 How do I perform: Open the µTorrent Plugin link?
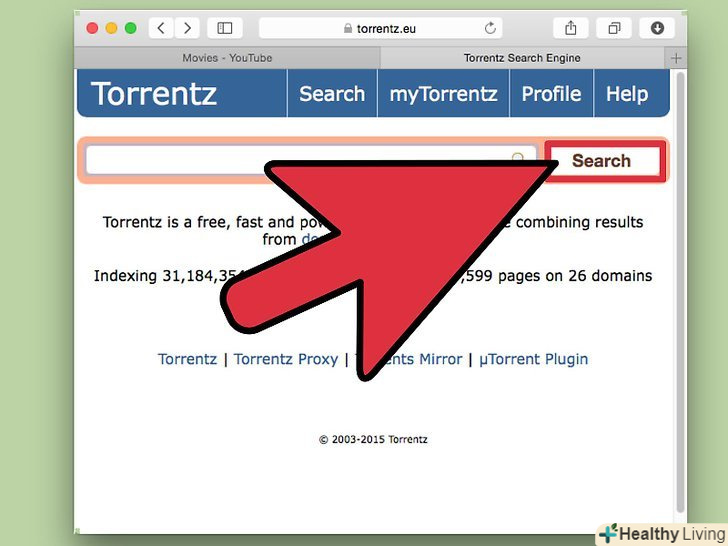click(x=533, y=359)
